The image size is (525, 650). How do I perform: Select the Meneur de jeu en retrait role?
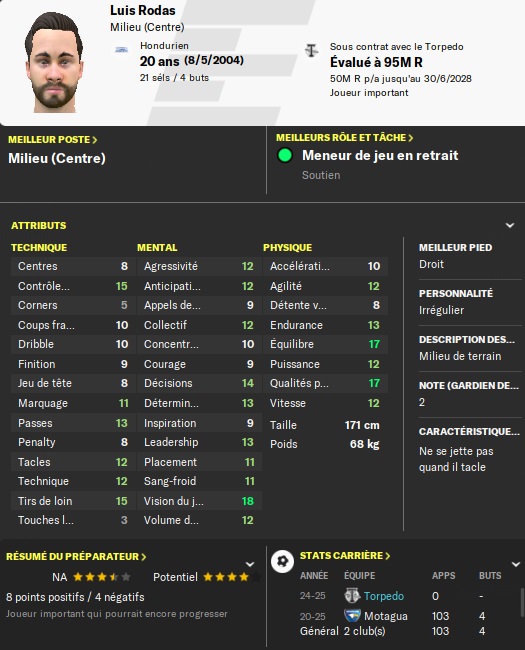click(380, 155)
